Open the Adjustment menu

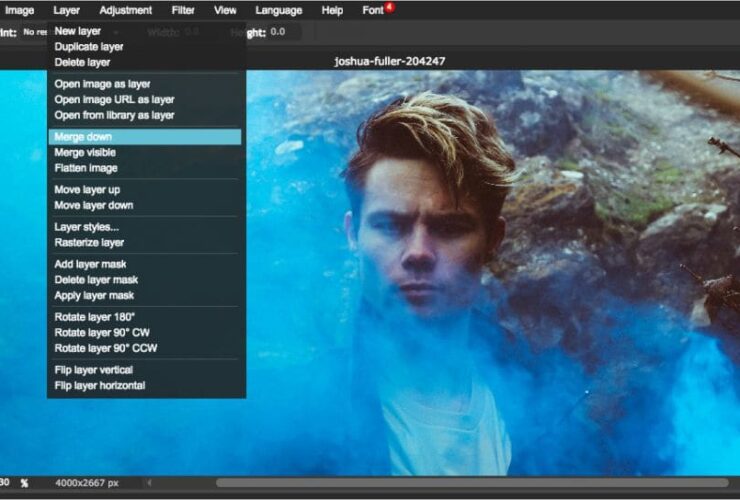[x=126, y=10]
